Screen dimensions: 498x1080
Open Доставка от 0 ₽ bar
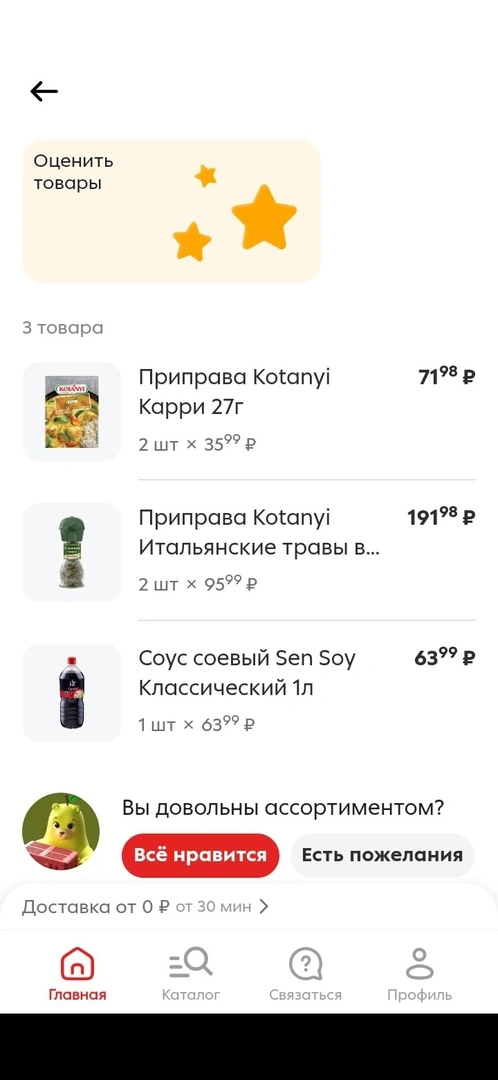point(249,907)
